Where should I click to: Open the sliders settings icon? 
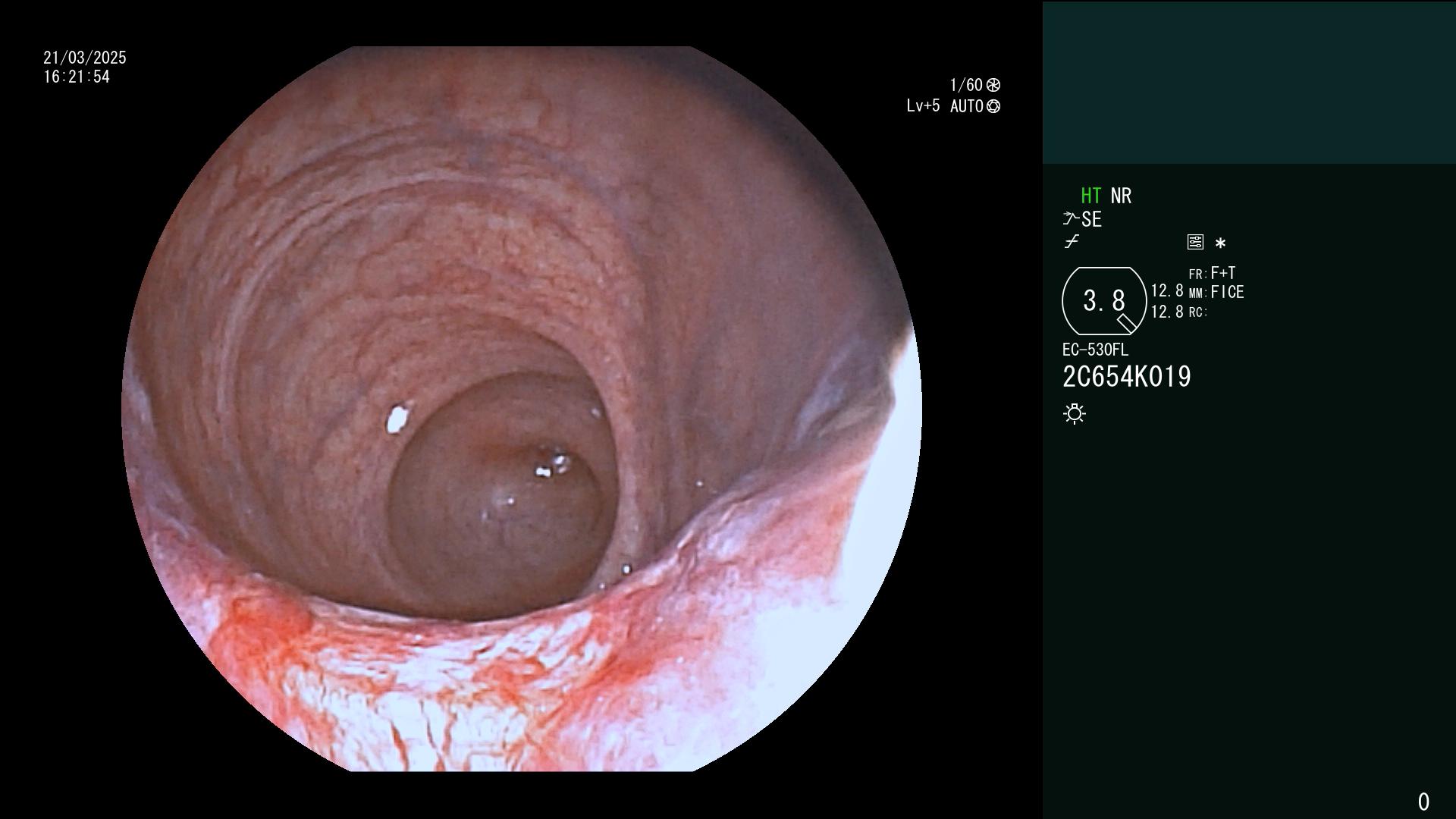coord(1195,242)
